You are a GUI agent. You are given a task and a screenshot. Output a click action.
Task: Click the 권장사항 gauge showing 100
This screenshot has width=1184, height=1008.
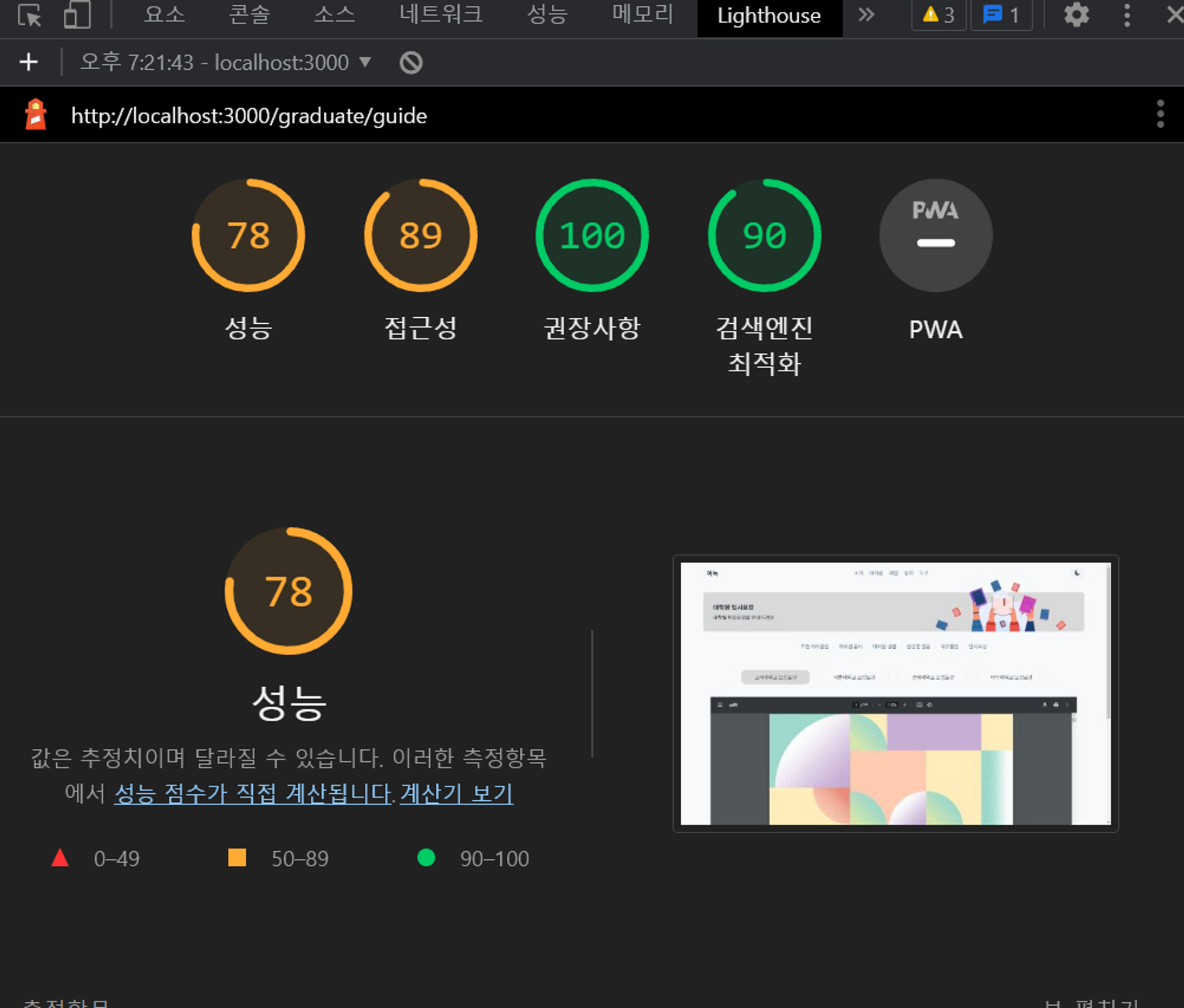click(592, 236)
